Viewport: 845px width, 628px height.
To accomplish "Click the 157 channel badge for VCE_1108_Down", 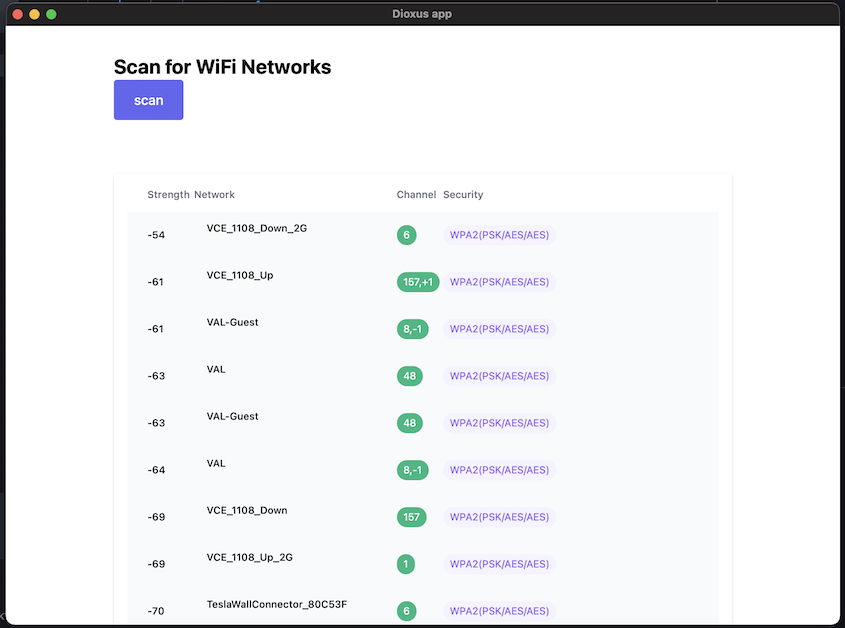I will point(411,517).
